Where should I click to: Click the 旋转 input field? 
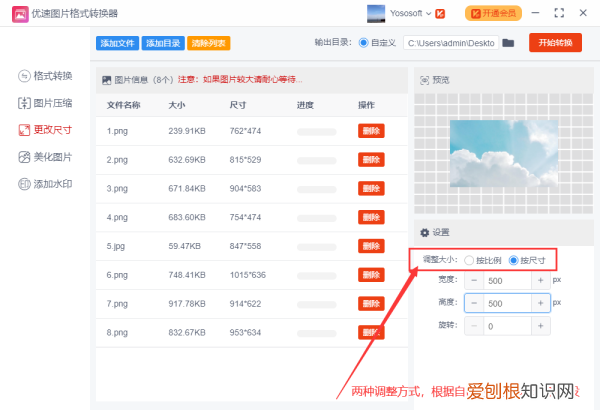tap(507, 326)
